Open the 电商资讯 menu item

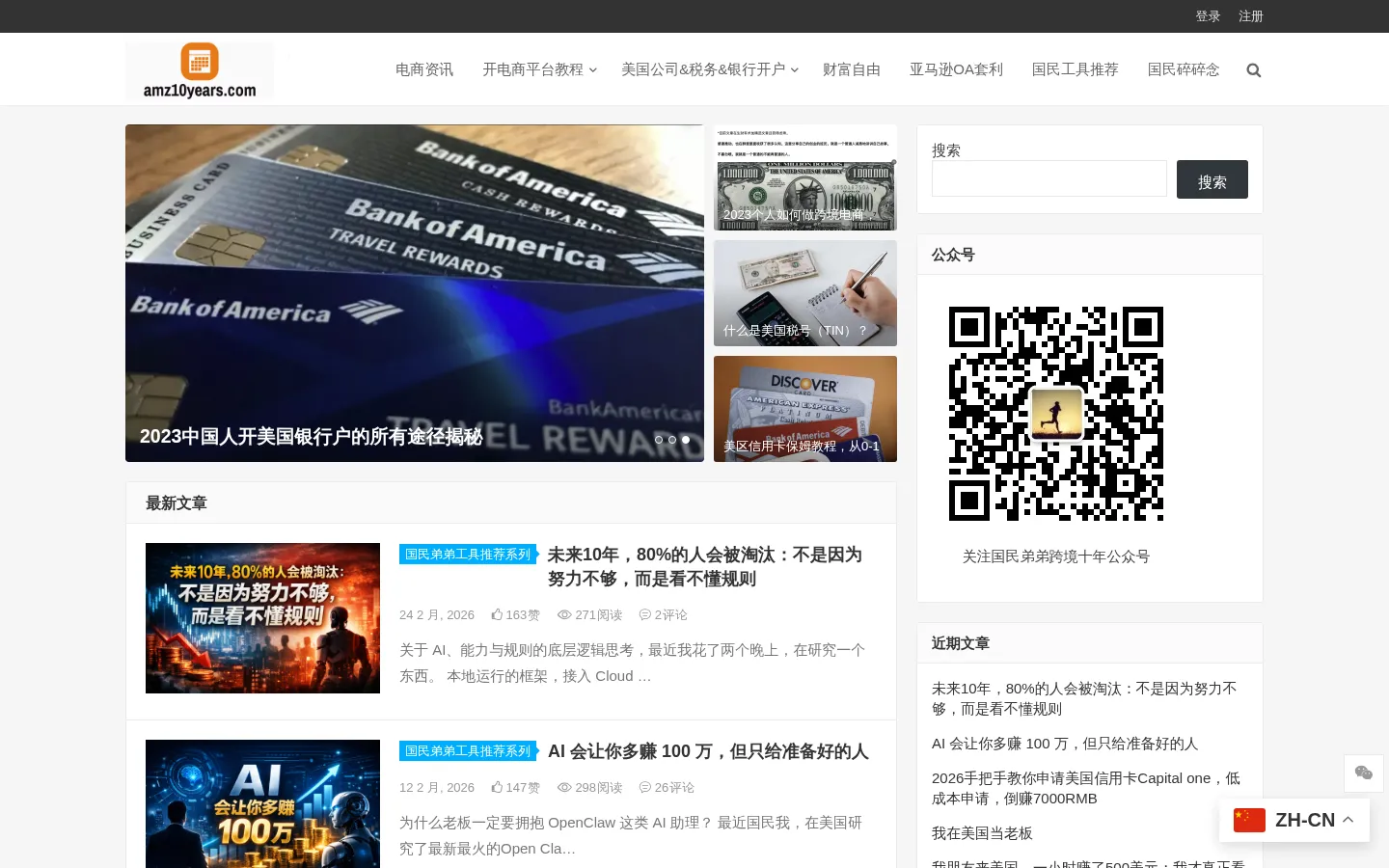tap(424, 69)
